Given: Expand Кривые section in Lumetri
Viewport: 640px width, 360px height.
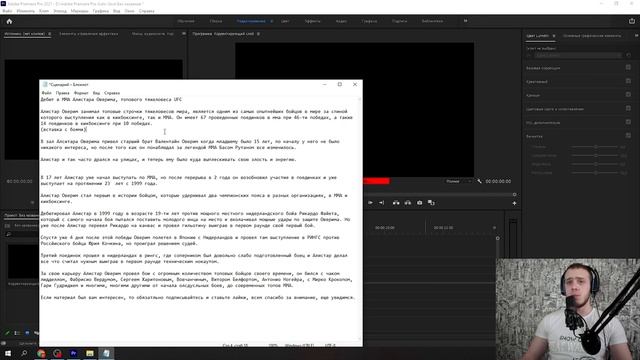Looking at the screenshot, I should (x=533, y=96).
